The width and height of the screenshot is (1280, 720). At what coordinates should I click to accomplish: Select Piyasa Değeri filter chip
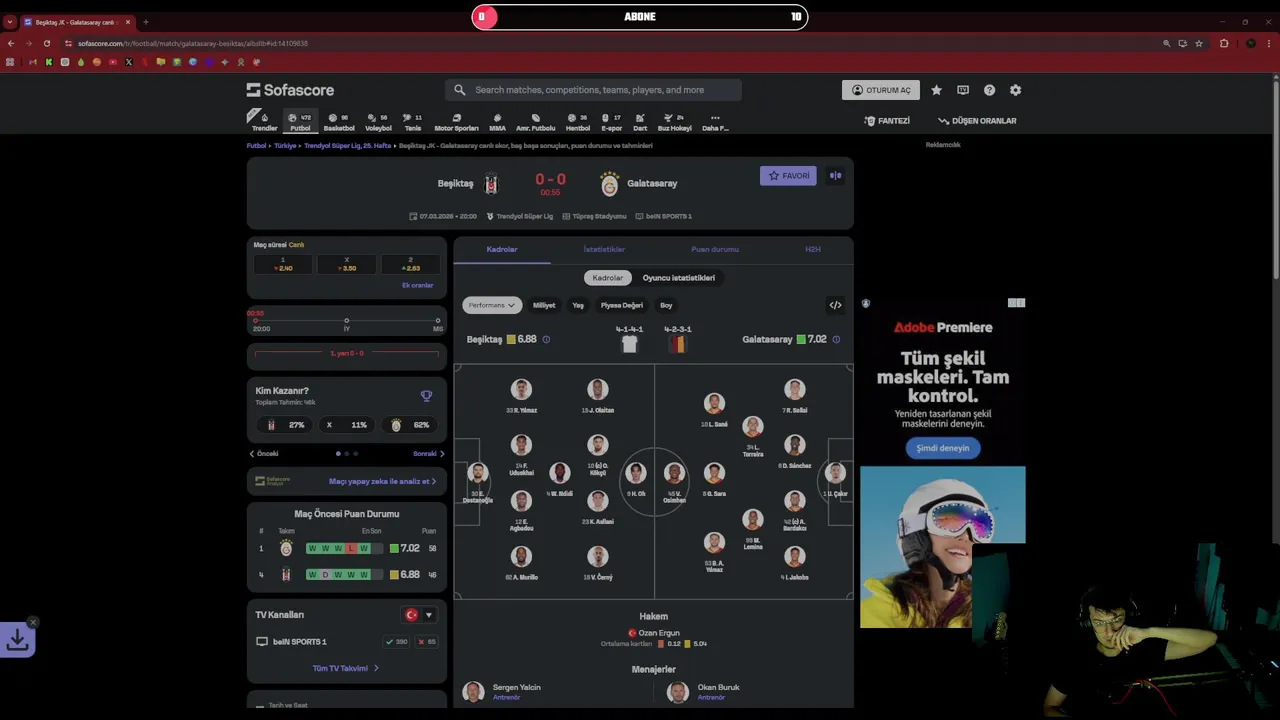622,305
